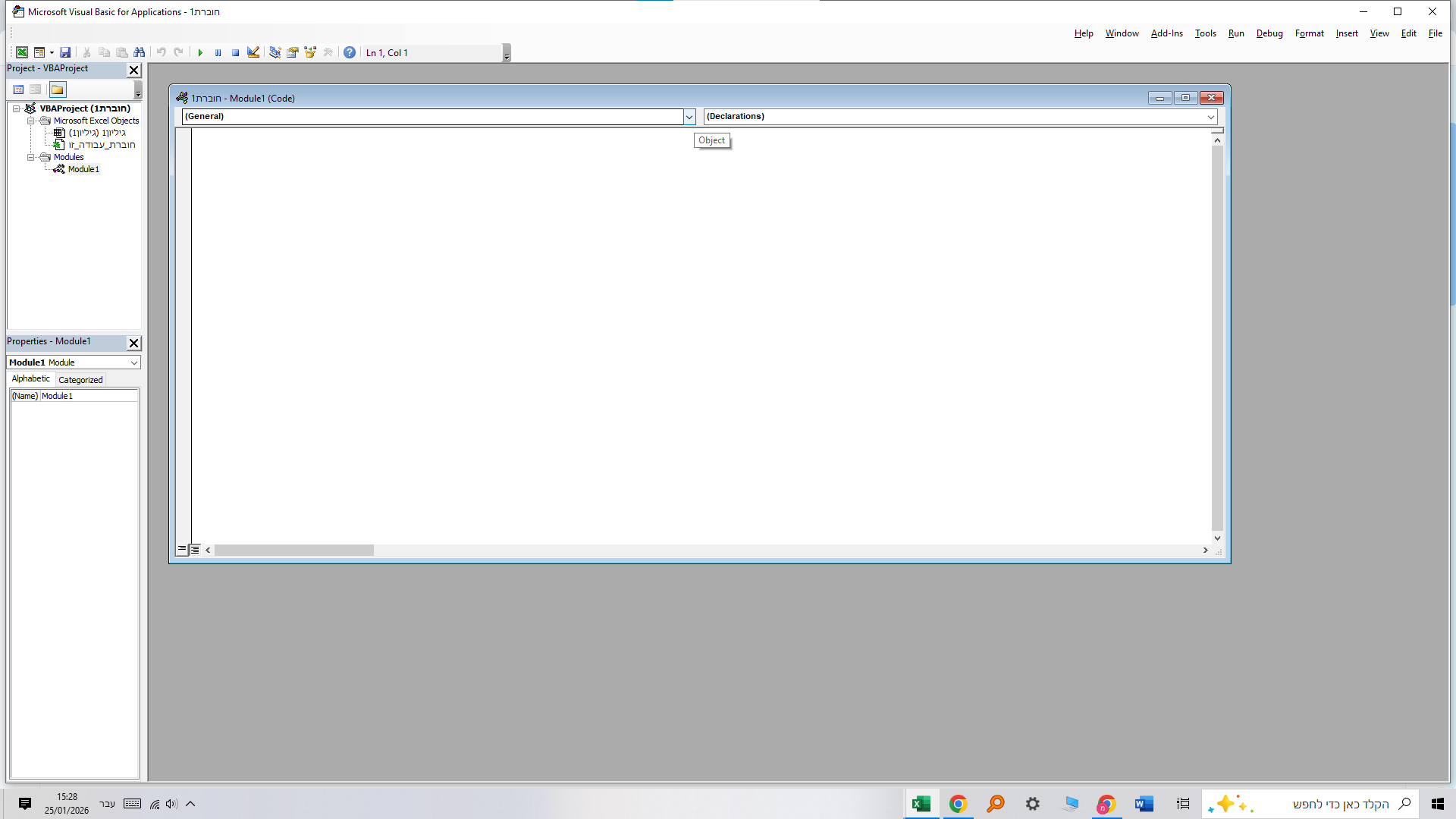Image resolution: width=1456 pixels, height=819 pixels.
Task: Click View Microsoft Excel icon
Action: pyautogui.click(x=22, y=52)
